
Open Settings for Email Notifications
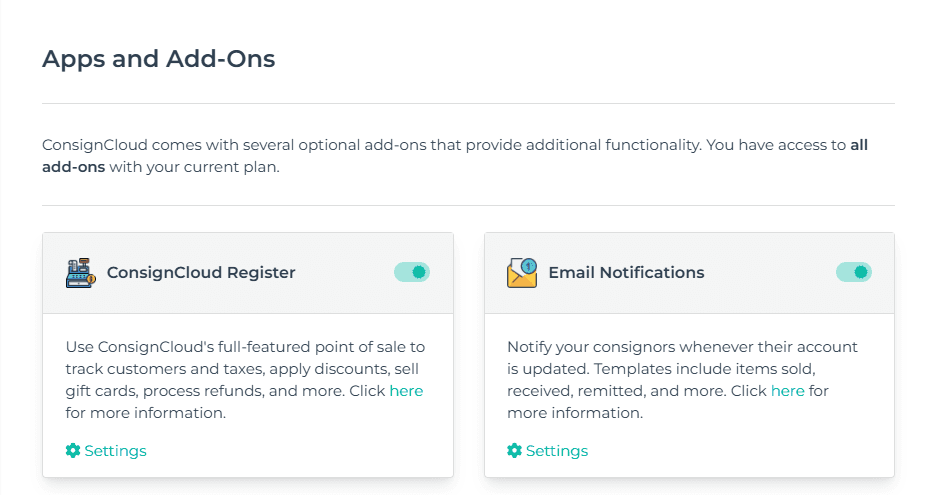(x=548, y=451)
